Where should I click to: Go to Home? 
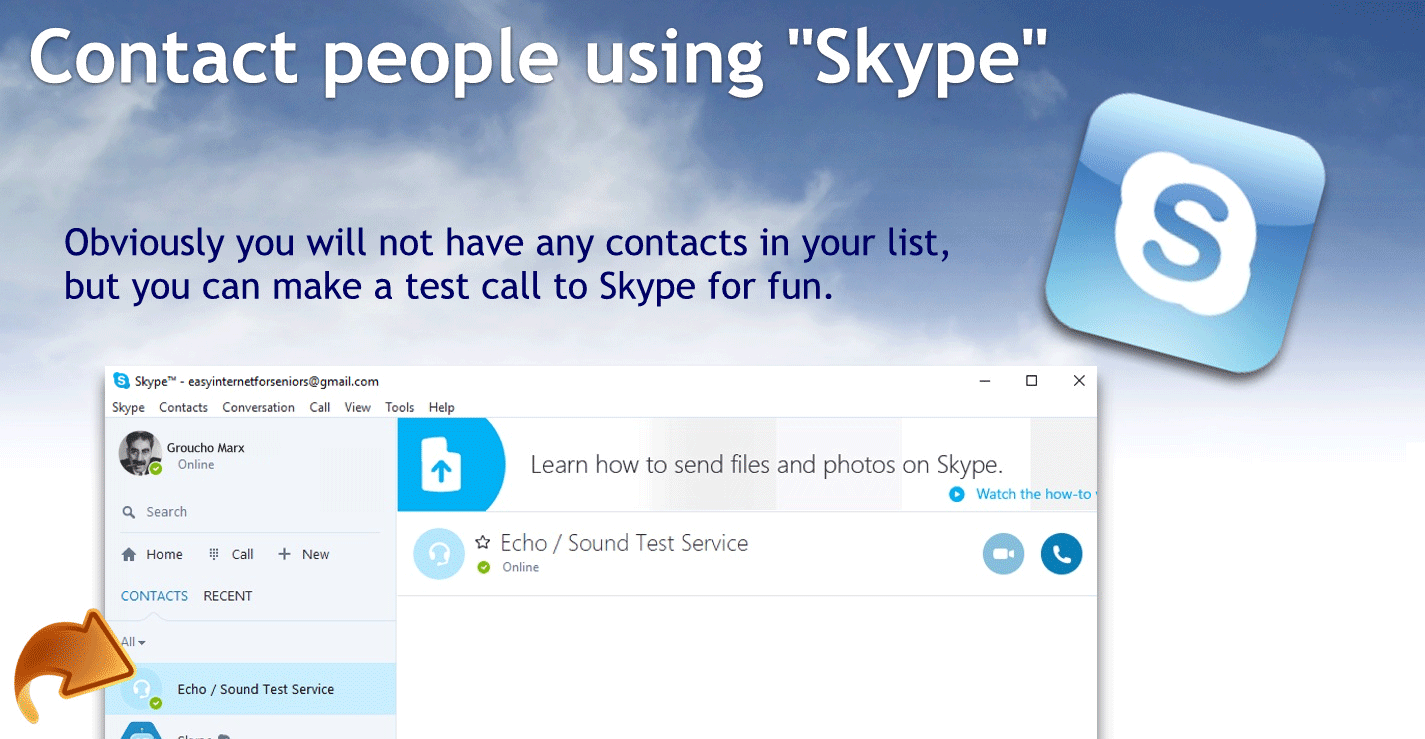152,554
